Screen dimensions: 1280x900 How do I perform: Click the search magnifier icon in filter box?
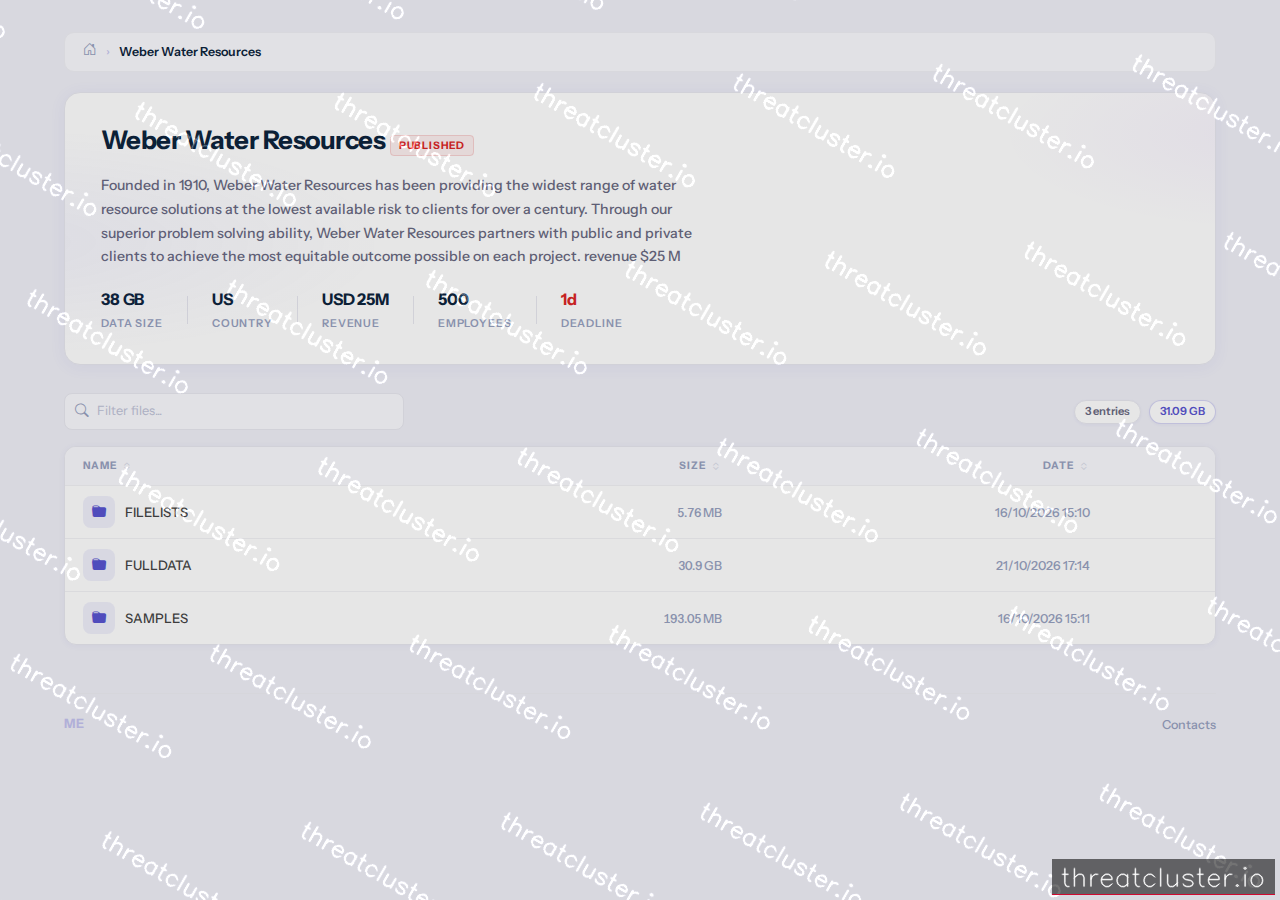click(82, 411)
